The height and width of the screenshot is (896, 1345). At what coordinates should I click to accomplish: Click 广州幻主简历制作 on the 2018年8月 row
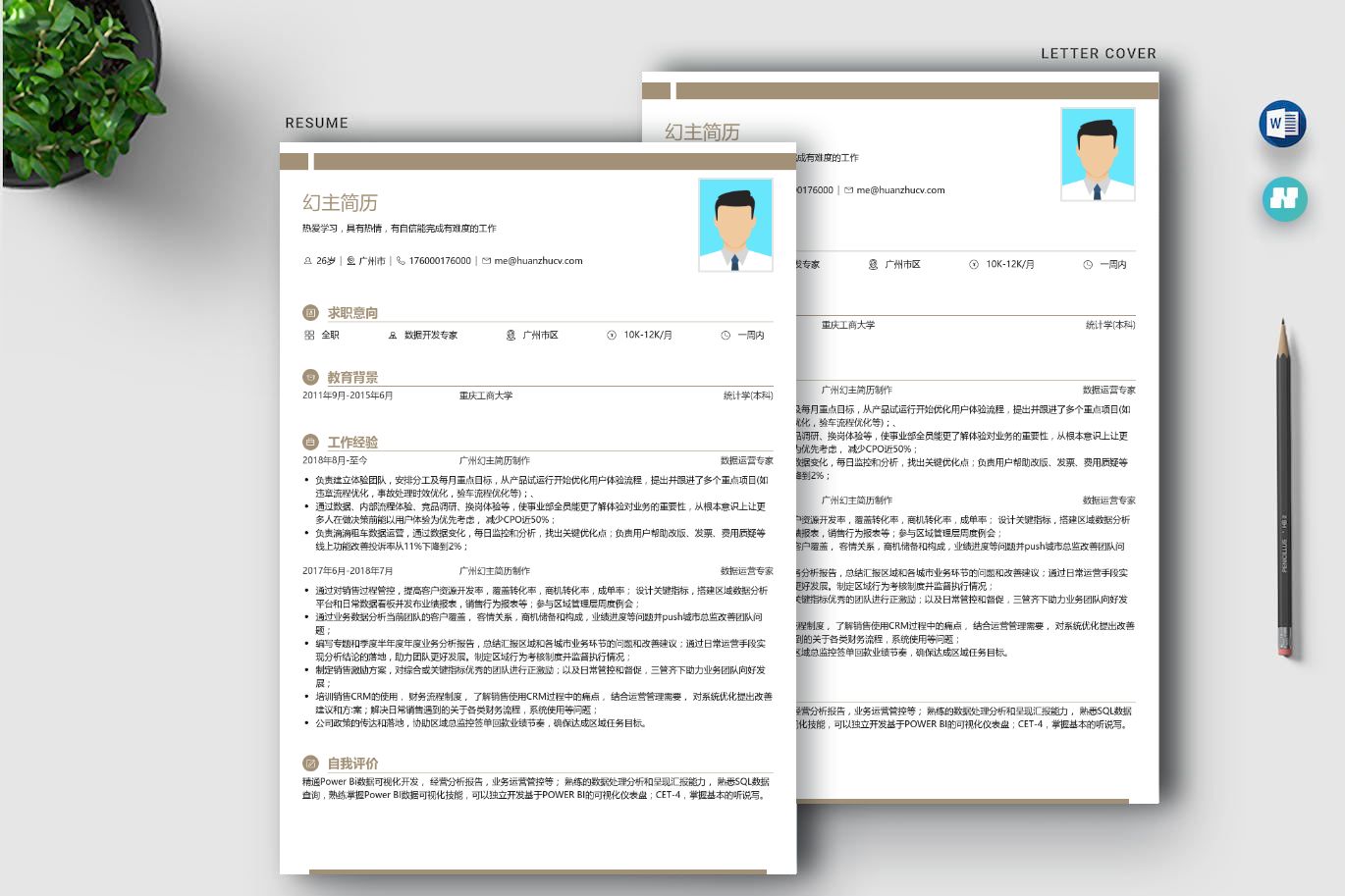click(x=495, y=460)
